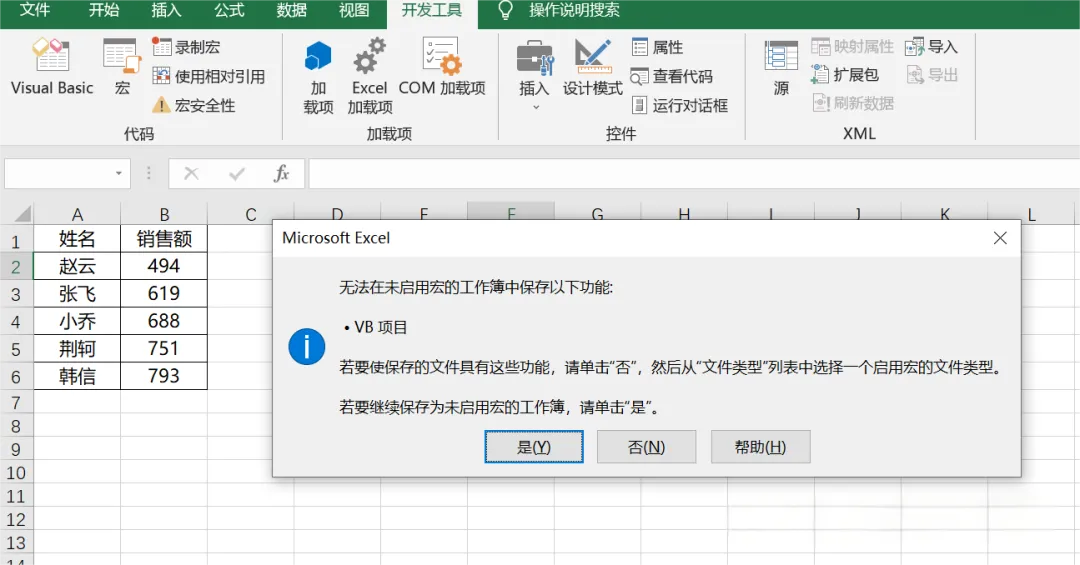This screenshot has width=1080, height=565.
Task: Click cell containing 韩信
Action: pyautogui.click(x=77, y=376)
